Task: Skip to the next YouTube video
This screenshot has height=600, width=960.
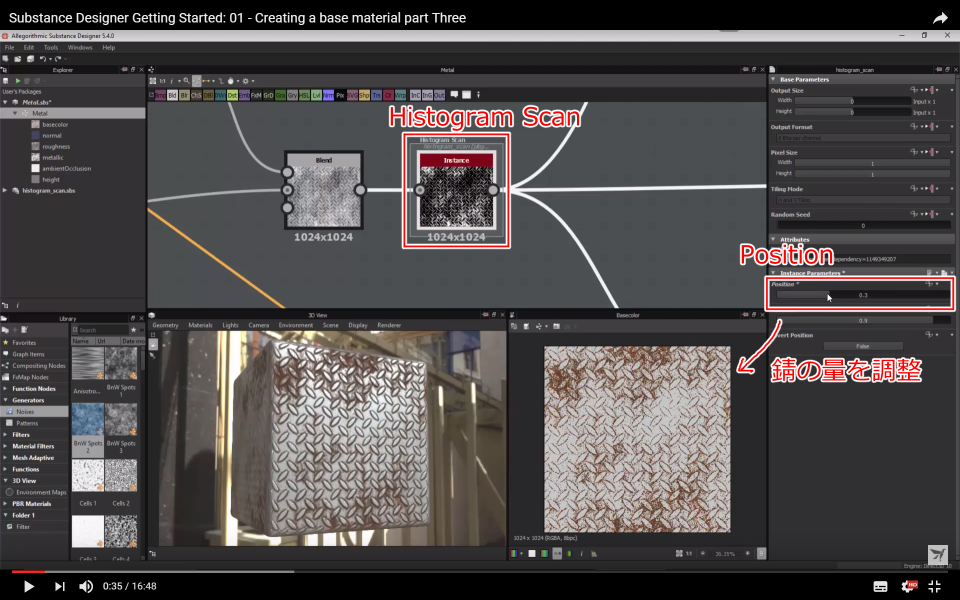Action: pyautogui.click(x=59, y=587)
